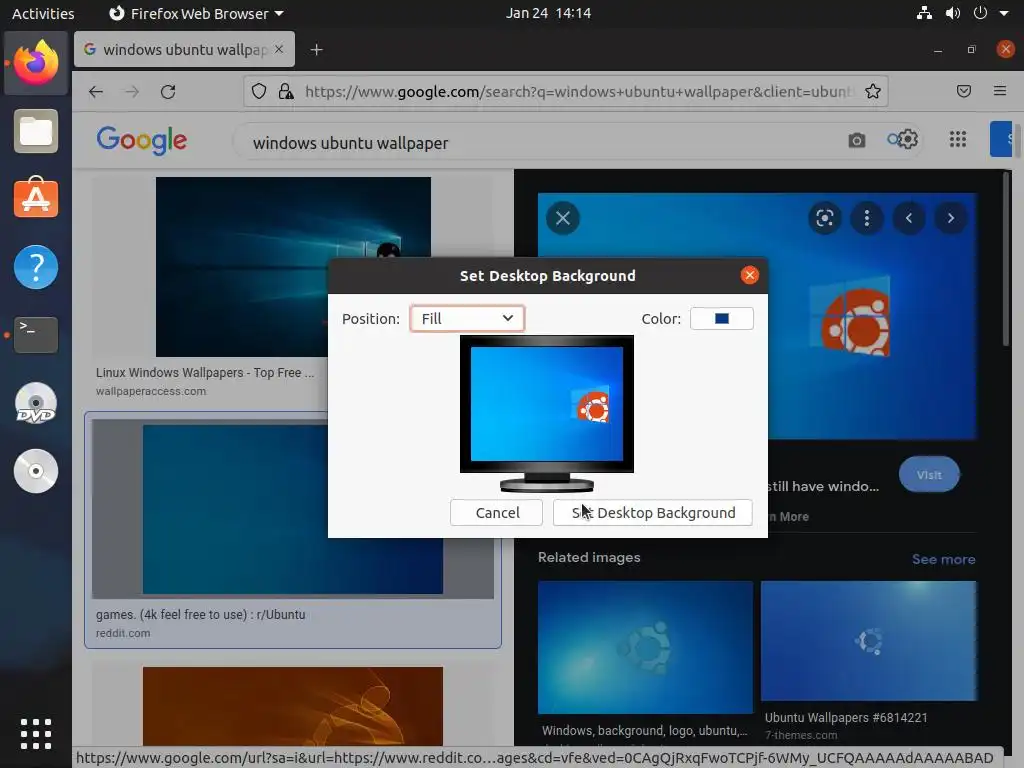Show next image in preview panel
The image size is (1024, 768).
[951, 218]
